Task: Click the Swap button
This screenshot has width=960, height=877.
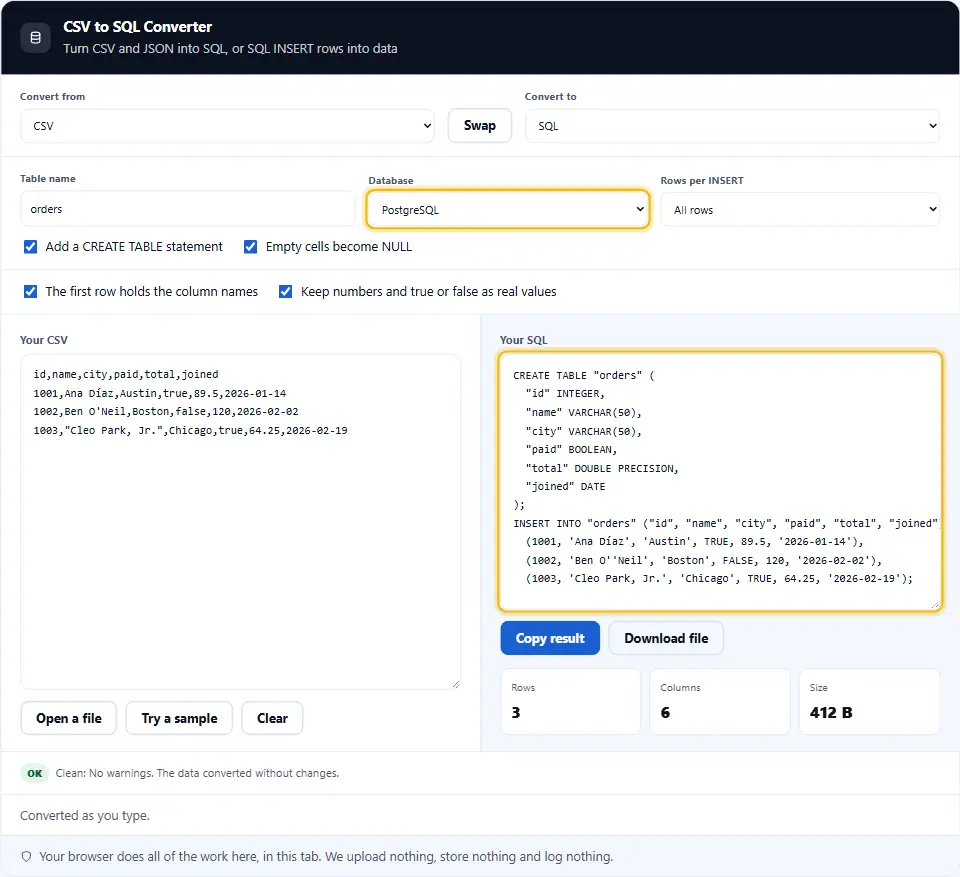Action: click(x=480, y=126)
